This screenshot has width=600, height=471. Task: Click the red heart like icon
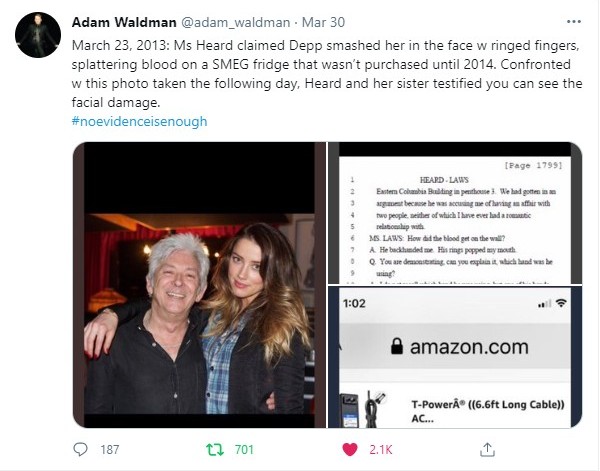(349, 449)
